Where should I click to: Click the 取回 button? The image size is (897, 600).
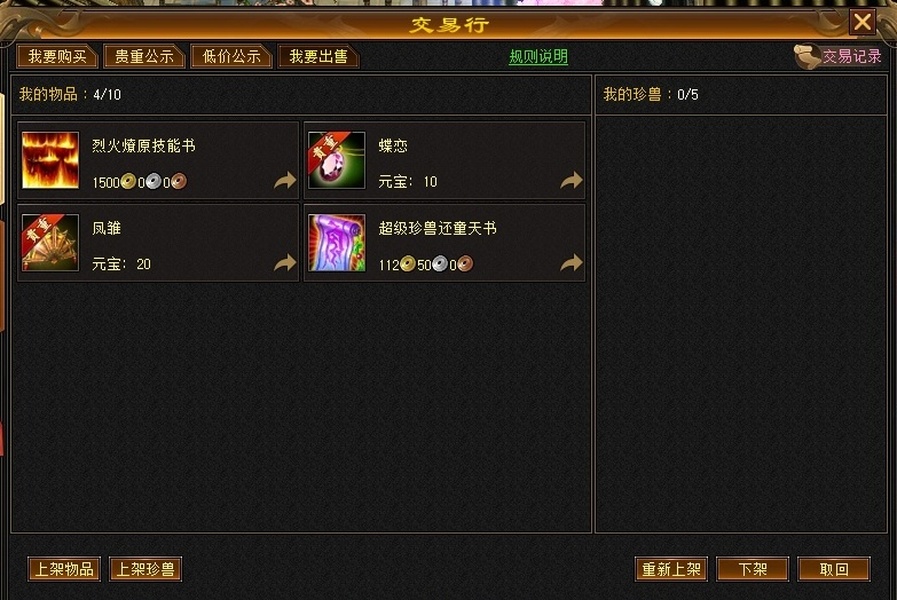[834, 569]
